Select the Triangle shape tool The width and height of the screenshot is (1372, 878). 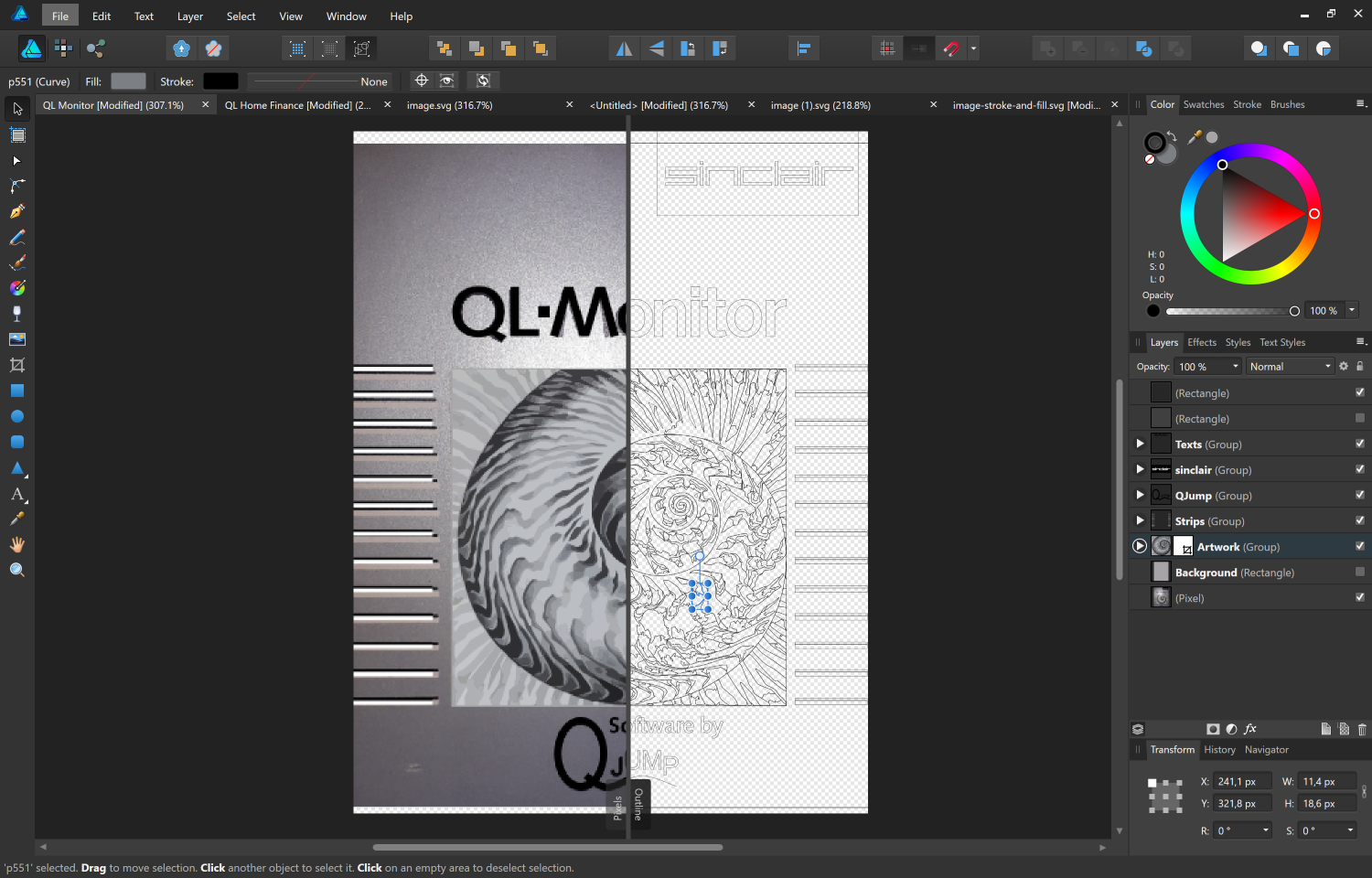tap(17, 467)
